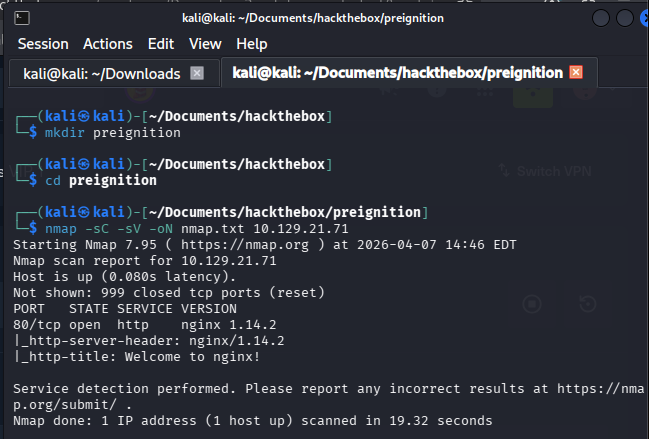Close the ~/Downloads tab
This screenshot has height=439, width=649.
coord(197,73)
